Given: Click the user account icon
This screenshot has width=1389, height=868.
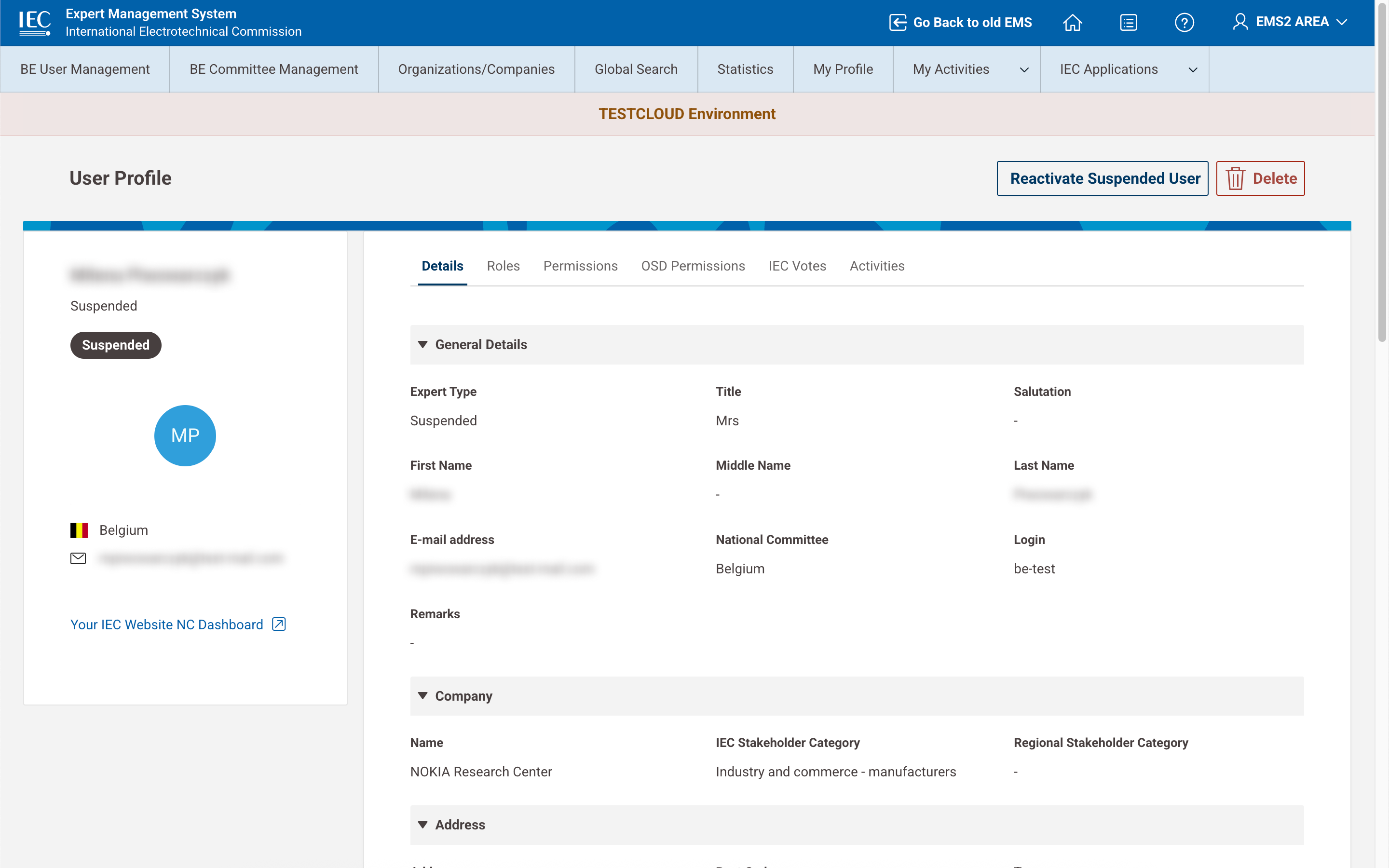Looking at the screenshot, I should tap(1240, 22).
